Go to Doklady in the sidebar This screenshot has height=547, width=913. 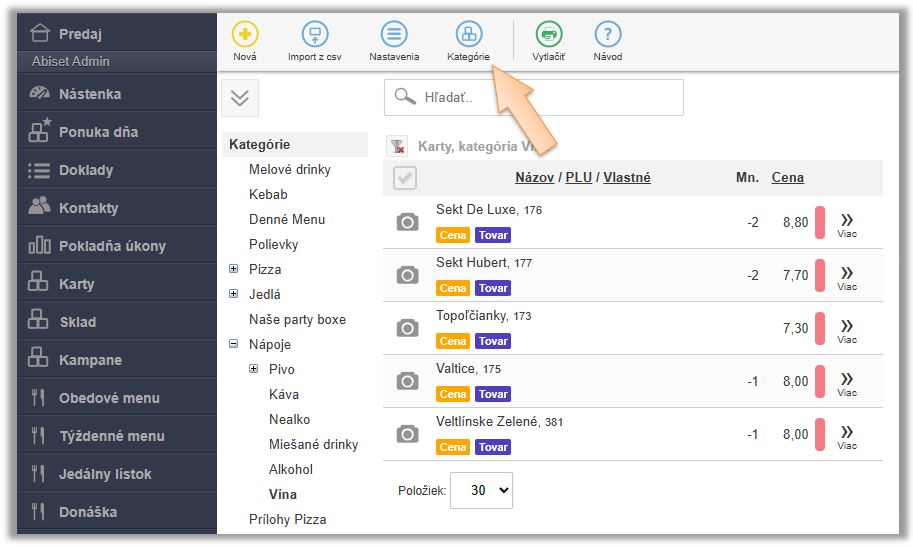point(86,170)
